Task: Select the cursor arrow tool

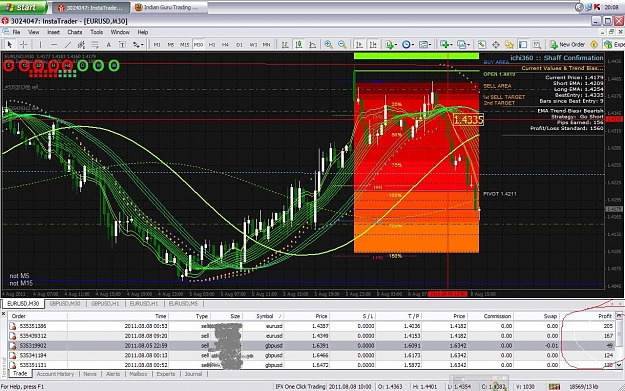Action: [x=10, y=45]
